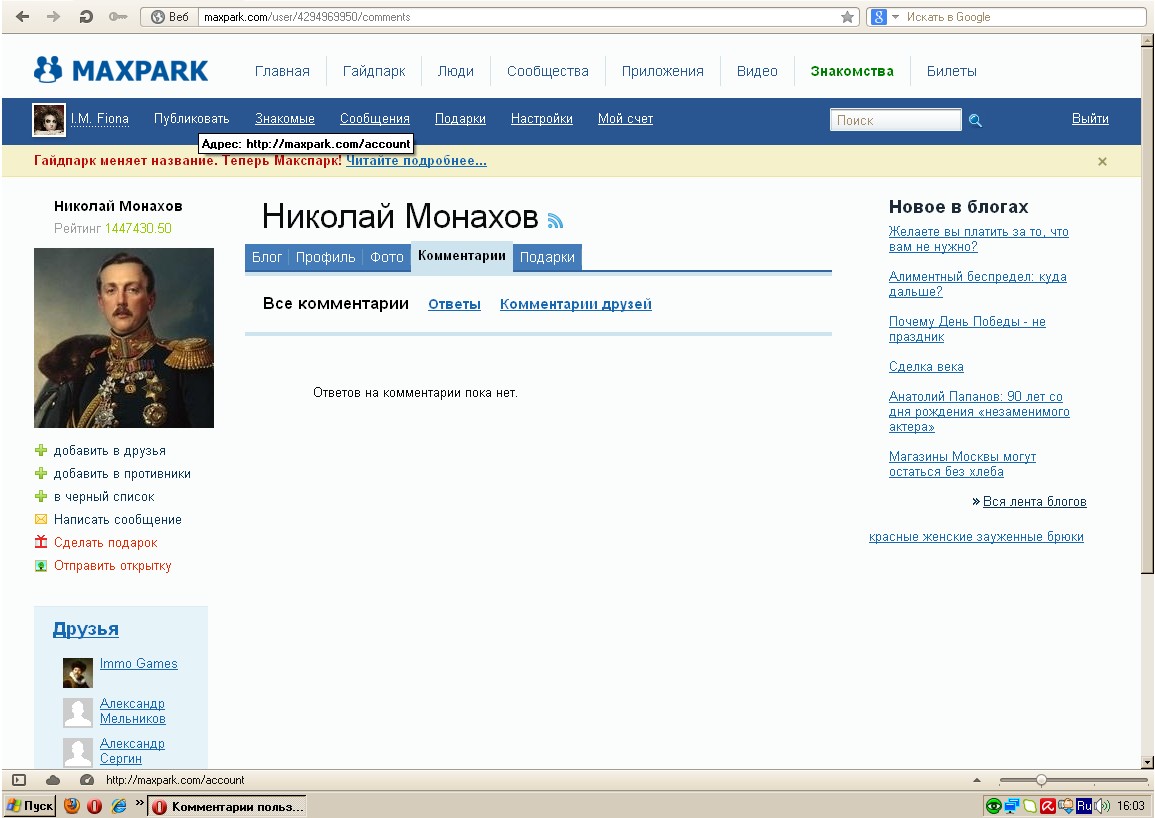Click the plus icon by в черный список
The height and width of the screenshot is (818, 1155).
pyautogui.click(x=41, y=496)
